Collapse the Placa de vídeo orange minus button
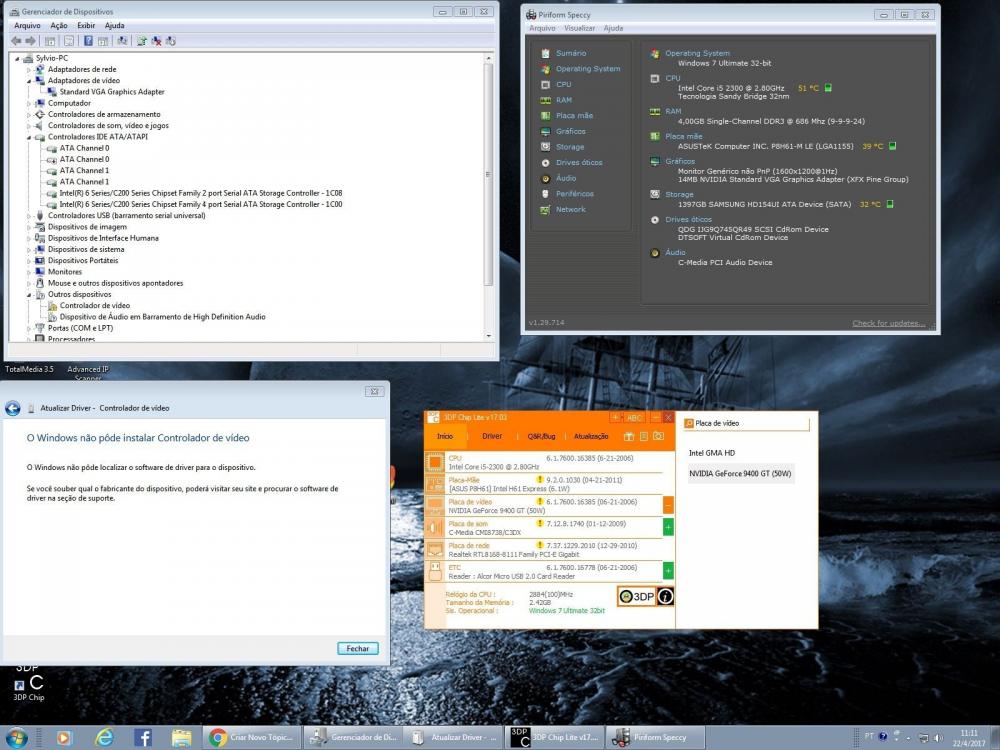Image resolution: width=1000 pixels, height=750 pixels. point(668,505)
